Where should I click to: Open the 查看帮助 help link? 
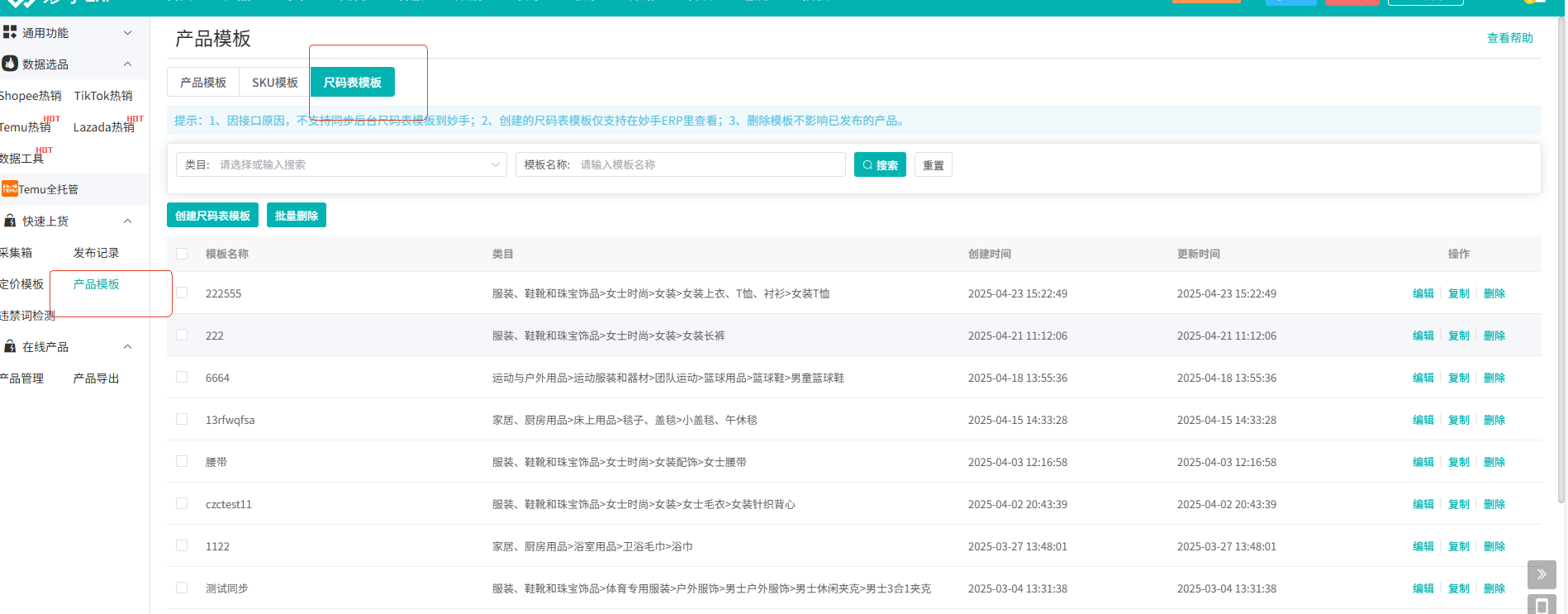coord(1509,38)
